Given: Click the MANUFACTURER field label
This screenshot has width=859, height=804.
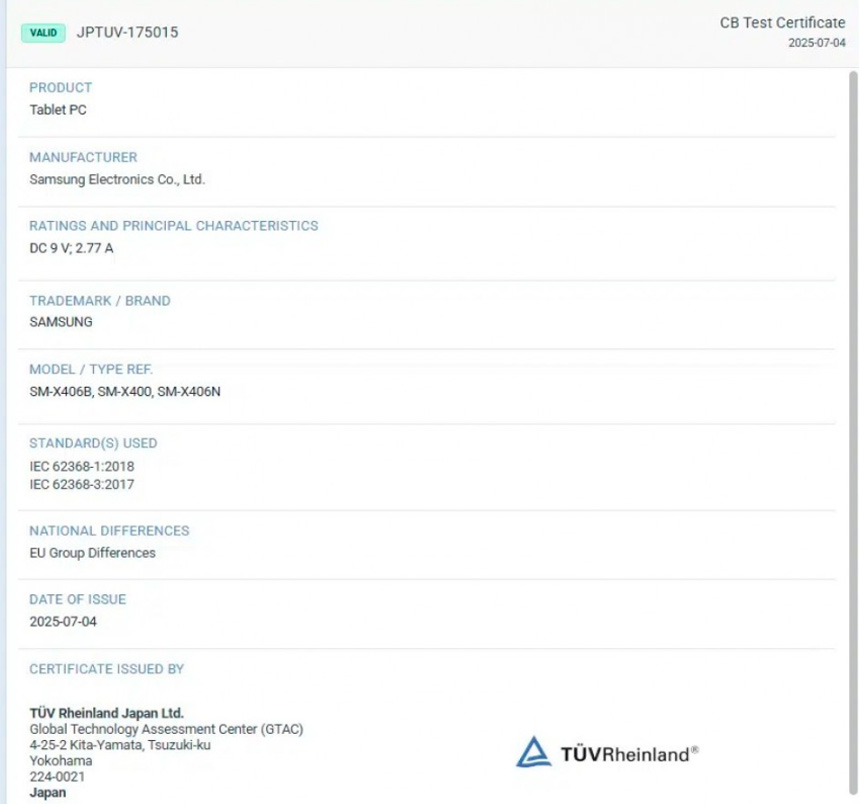Looking at the screenshot, I should pyautogui.click(x=83, y=157).
